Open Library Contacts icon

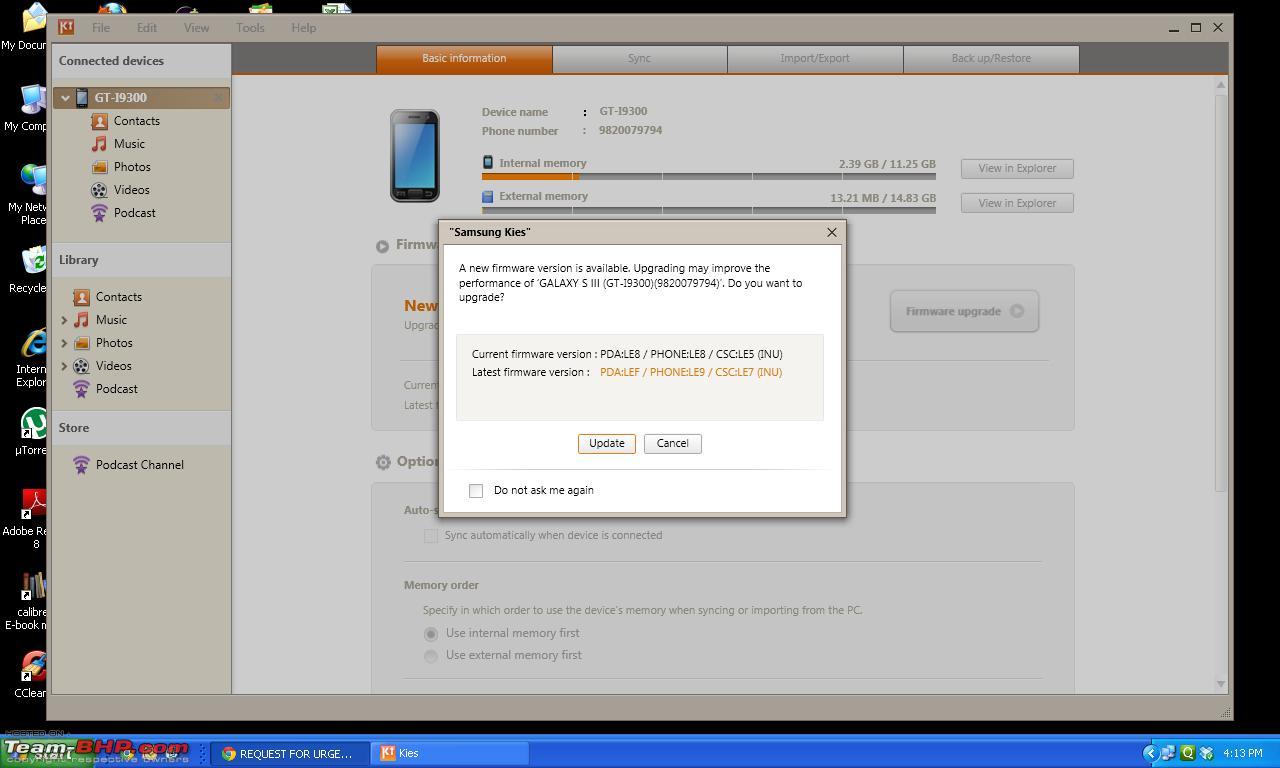coord(81,297)
